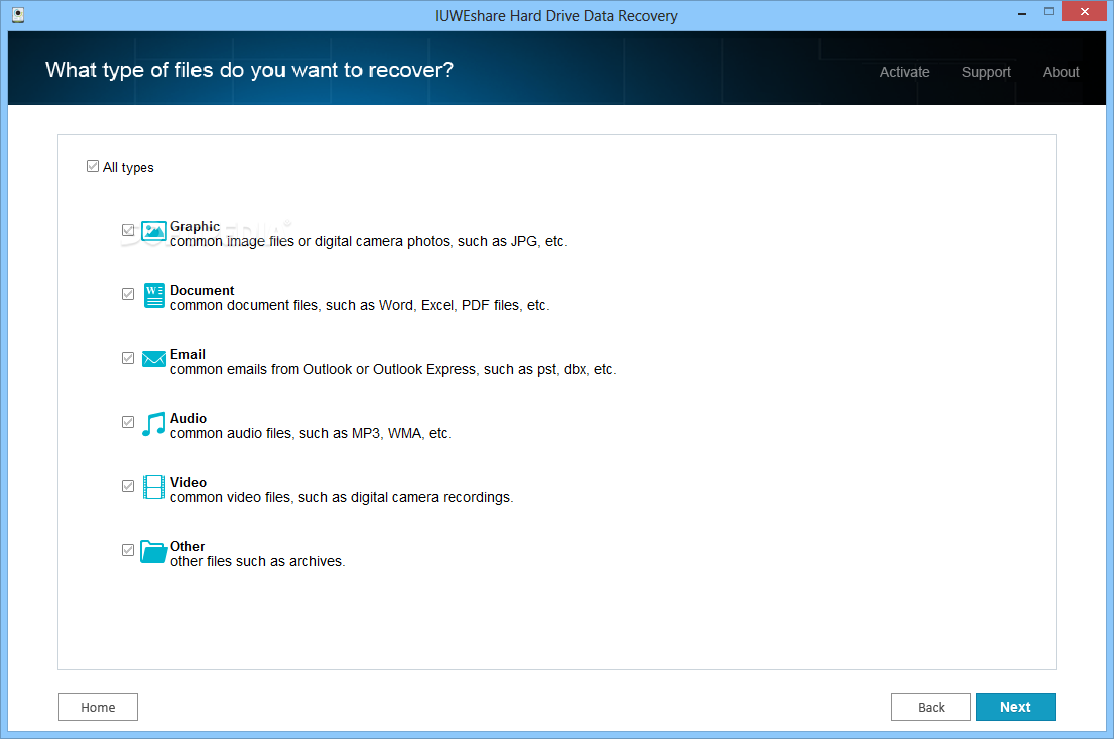Proceed with the Next button
Viewport: 1114px width, 739px height.
pos(1015,707)
